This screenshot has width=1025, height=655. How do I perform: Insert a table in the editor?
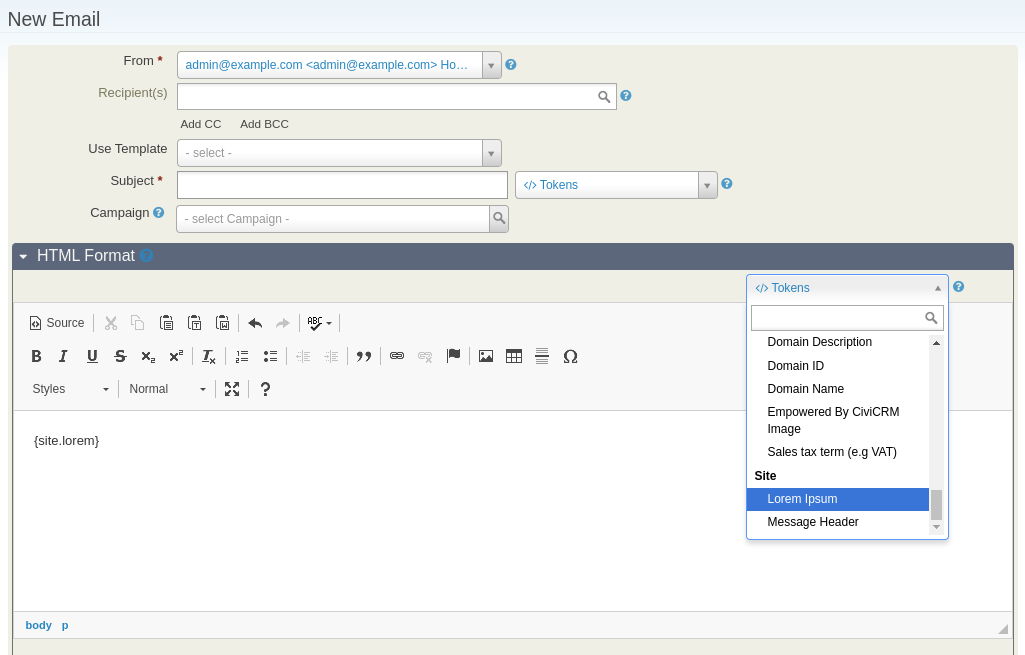[x=514, y=356]
